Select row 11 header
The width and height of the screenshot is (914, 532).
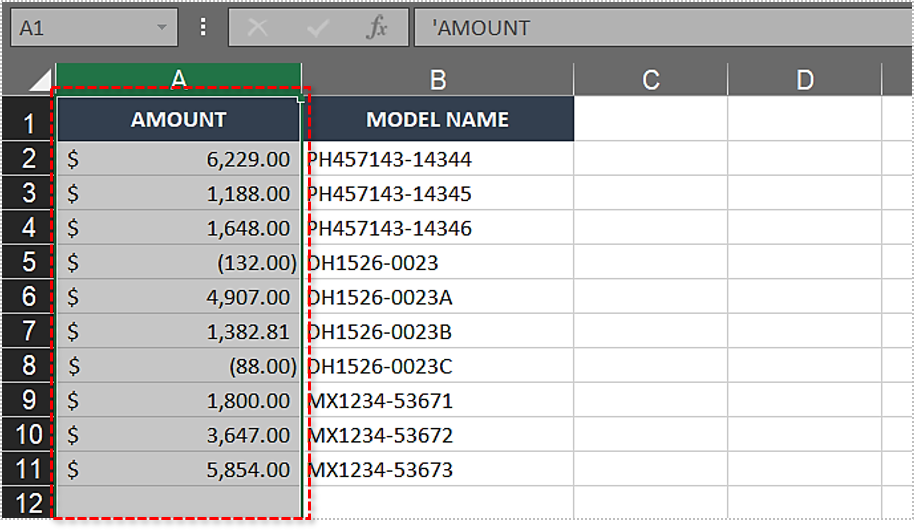(27, 469)
